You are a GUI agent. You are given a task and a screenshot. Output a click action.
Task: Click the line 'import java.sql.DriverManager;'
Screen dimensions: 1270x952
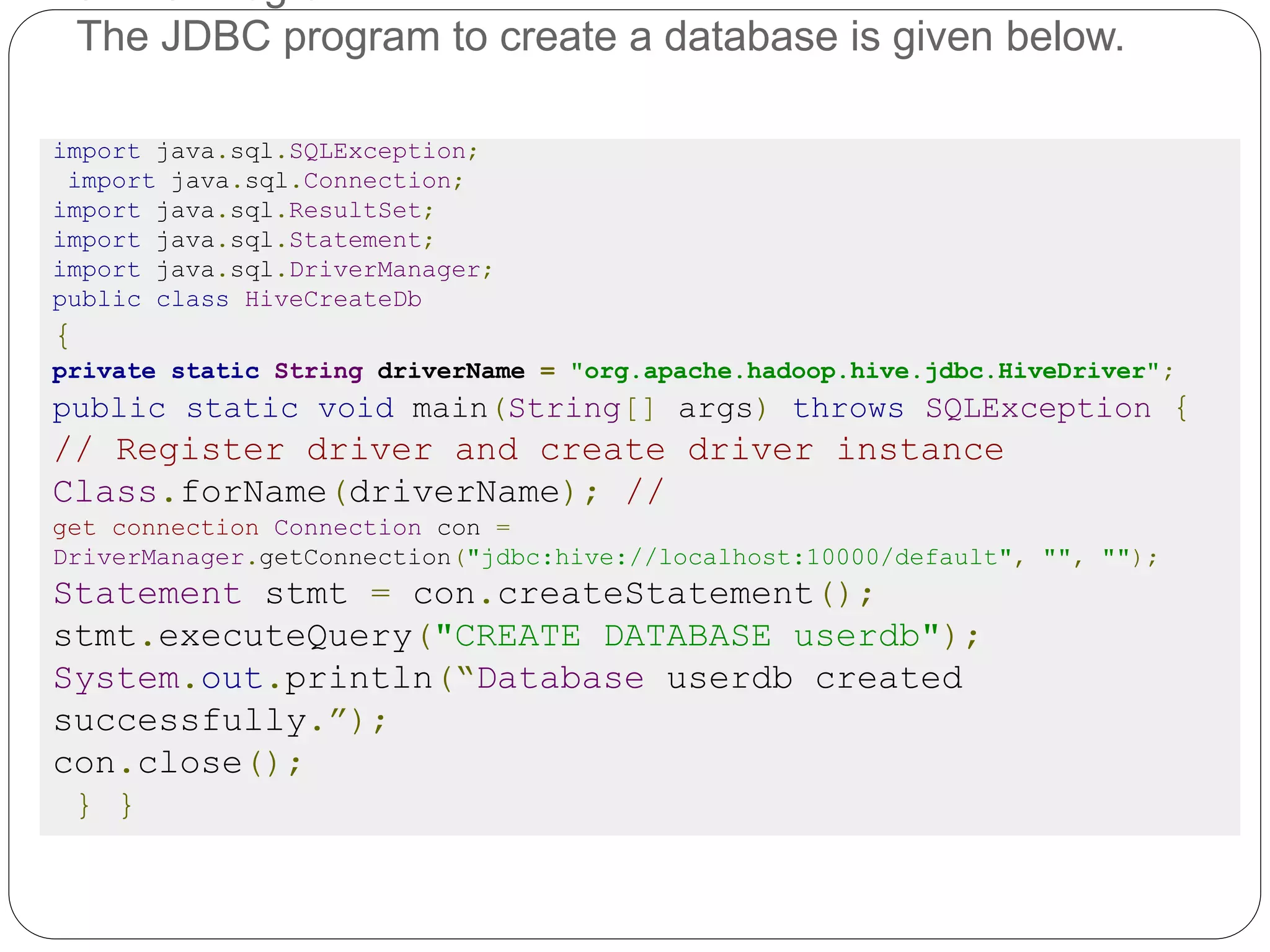point(273,270)
